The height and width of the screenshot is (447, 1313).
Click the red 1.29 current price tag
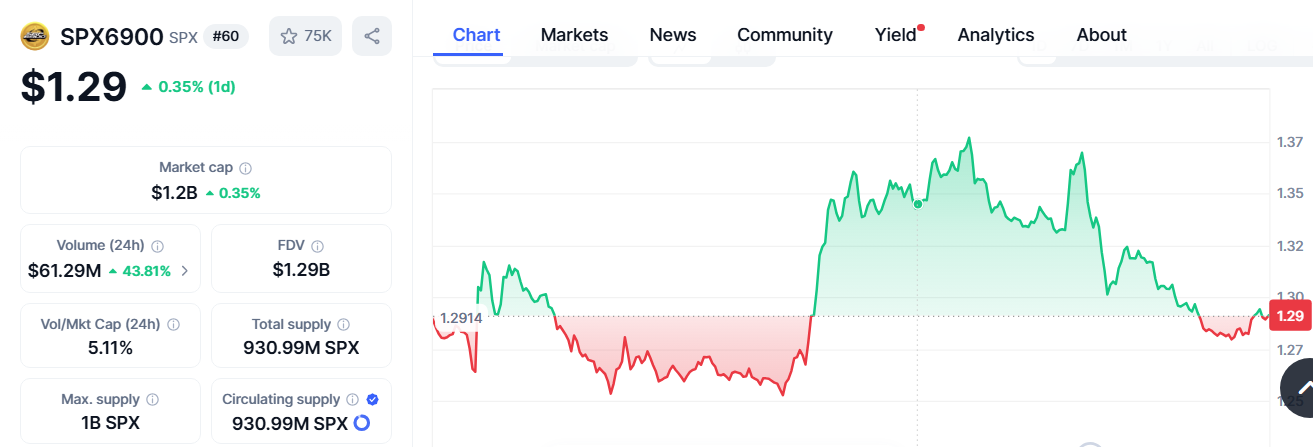coord(1289,316)
